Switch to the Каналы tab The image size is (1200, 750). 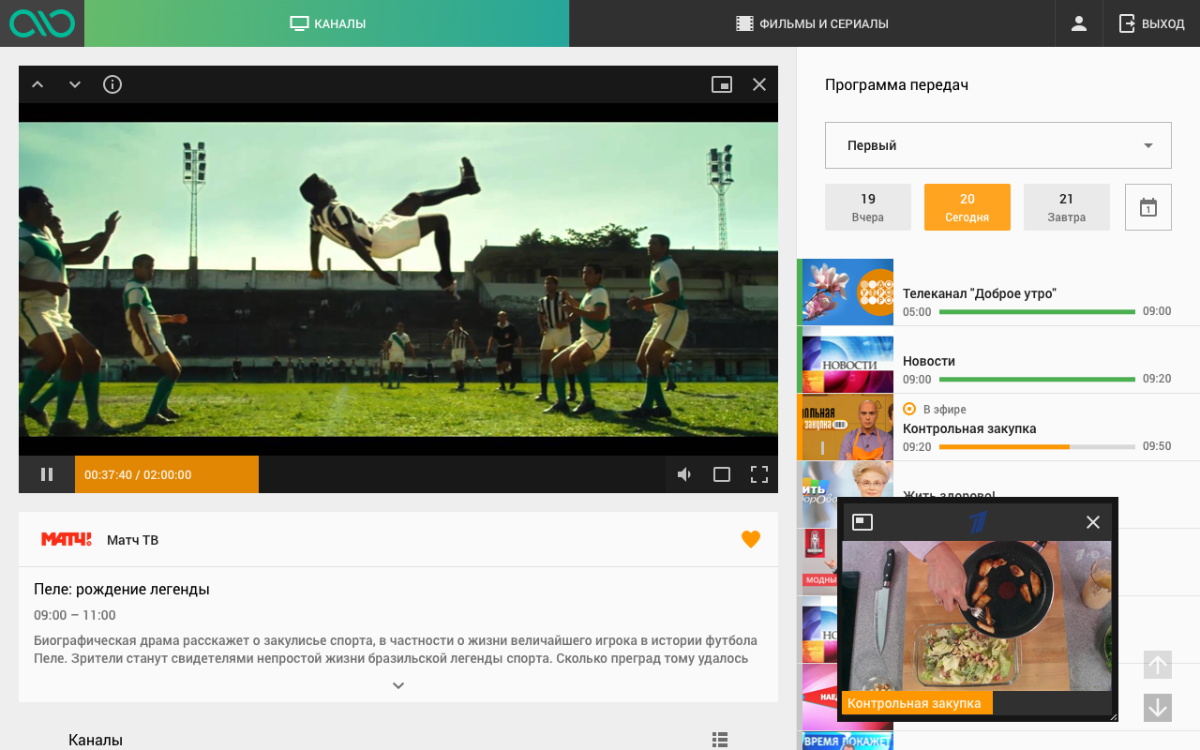[x=327, y=23]
